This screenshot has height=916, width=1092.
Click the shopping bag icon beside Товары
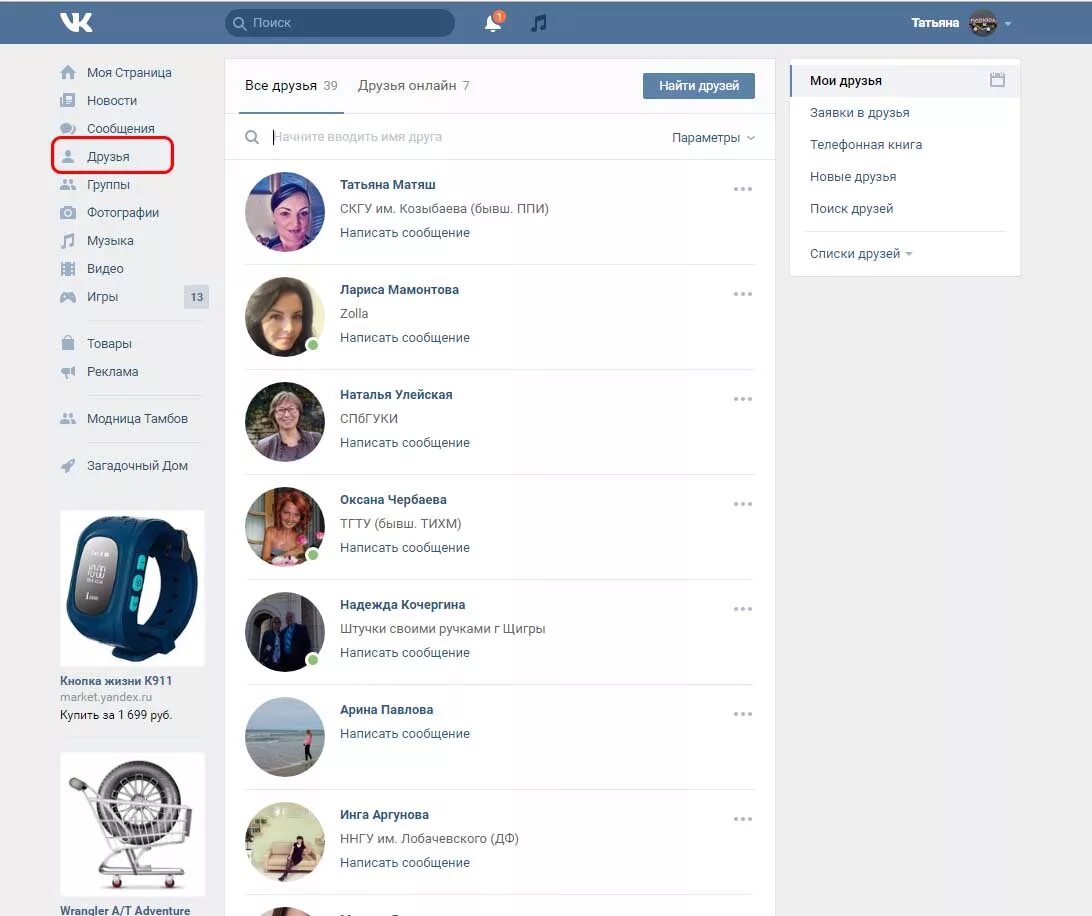[68, 343]
